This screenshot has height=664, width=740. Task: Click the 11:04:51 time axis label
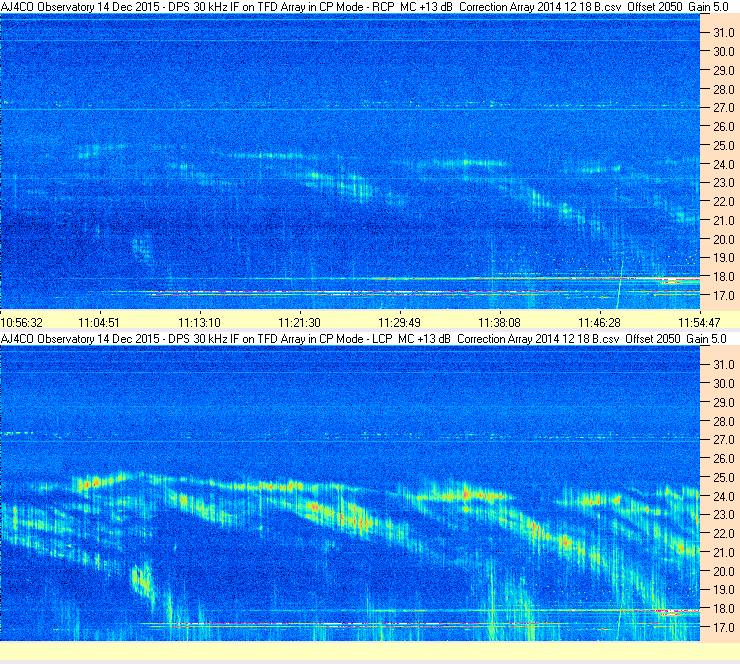(99, 323)
